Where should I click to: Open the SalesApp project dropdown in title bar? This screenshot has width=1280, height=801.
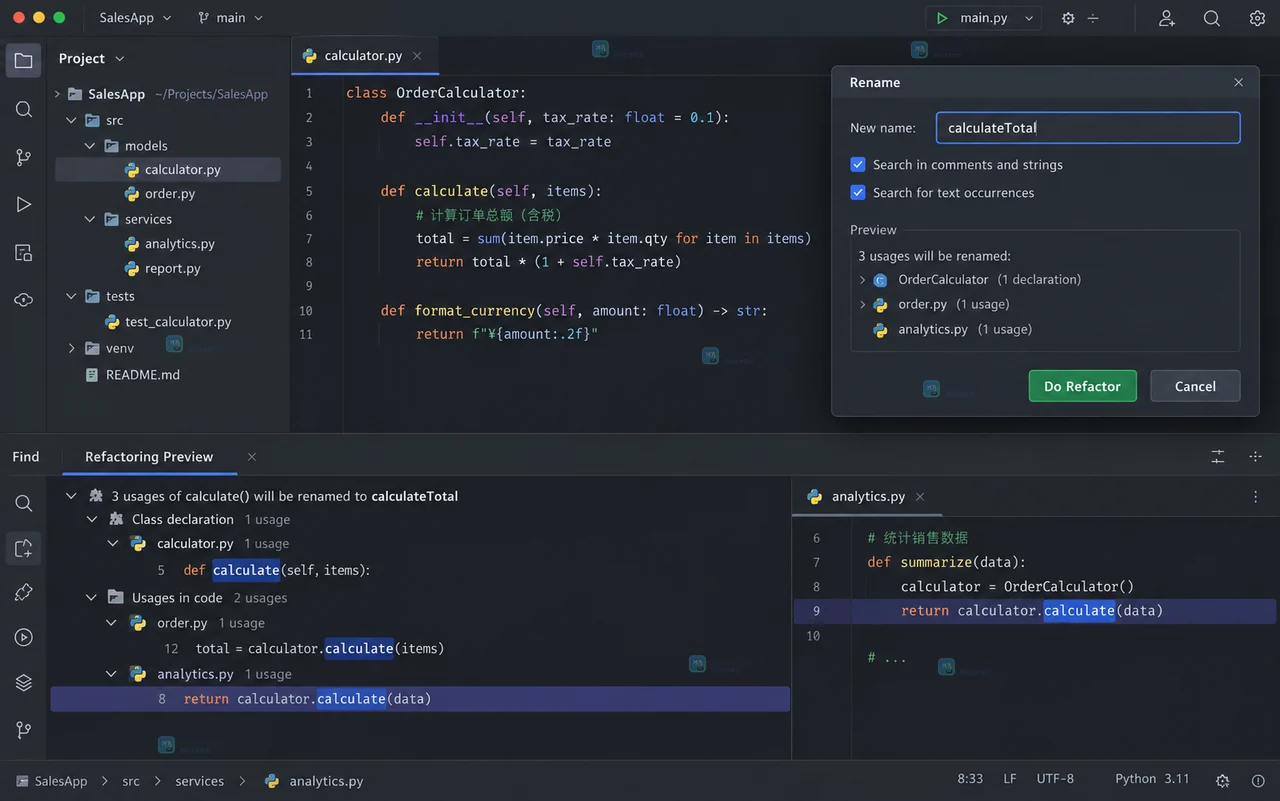135,18
